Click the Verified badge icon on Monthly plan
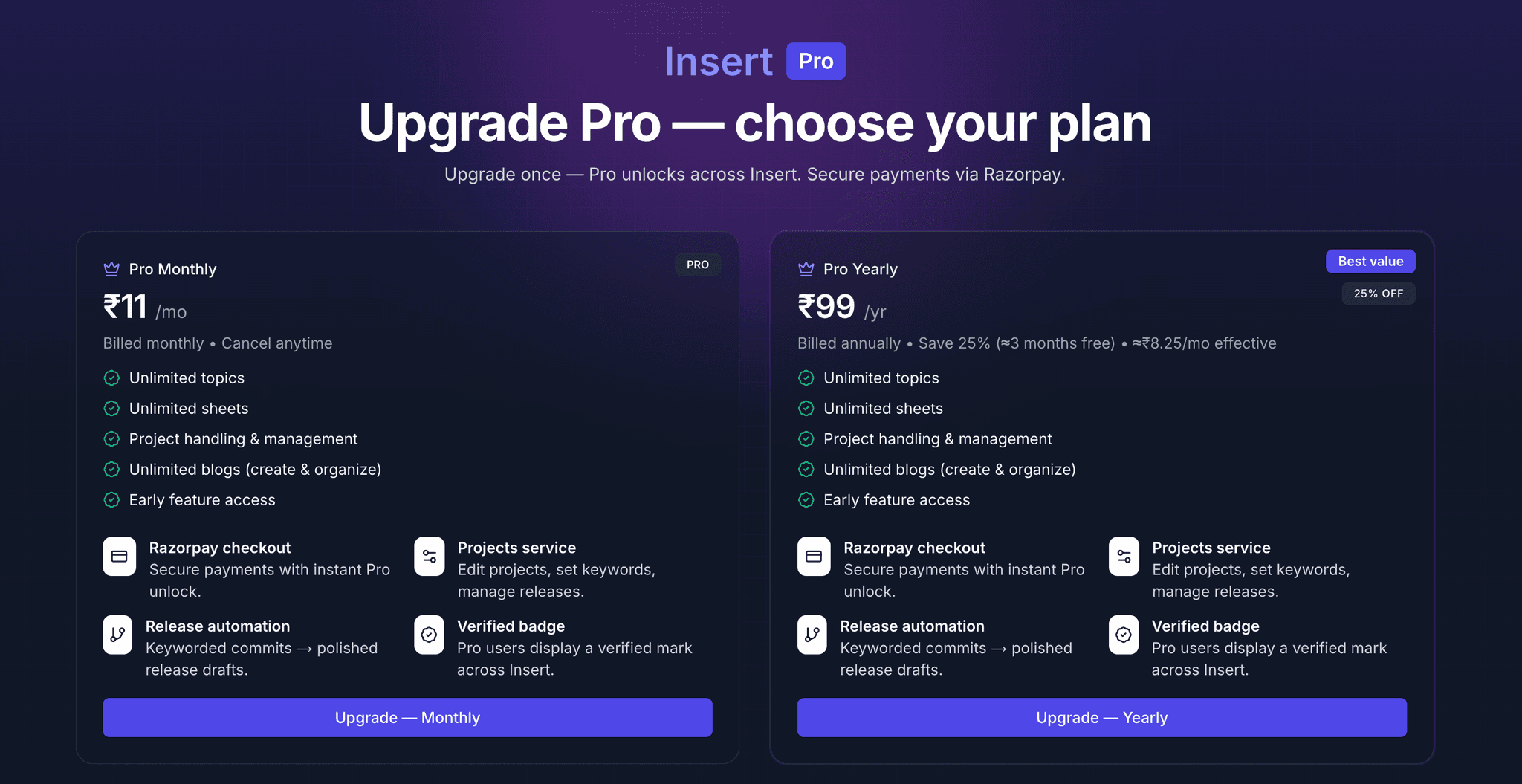 click(429, 635)
